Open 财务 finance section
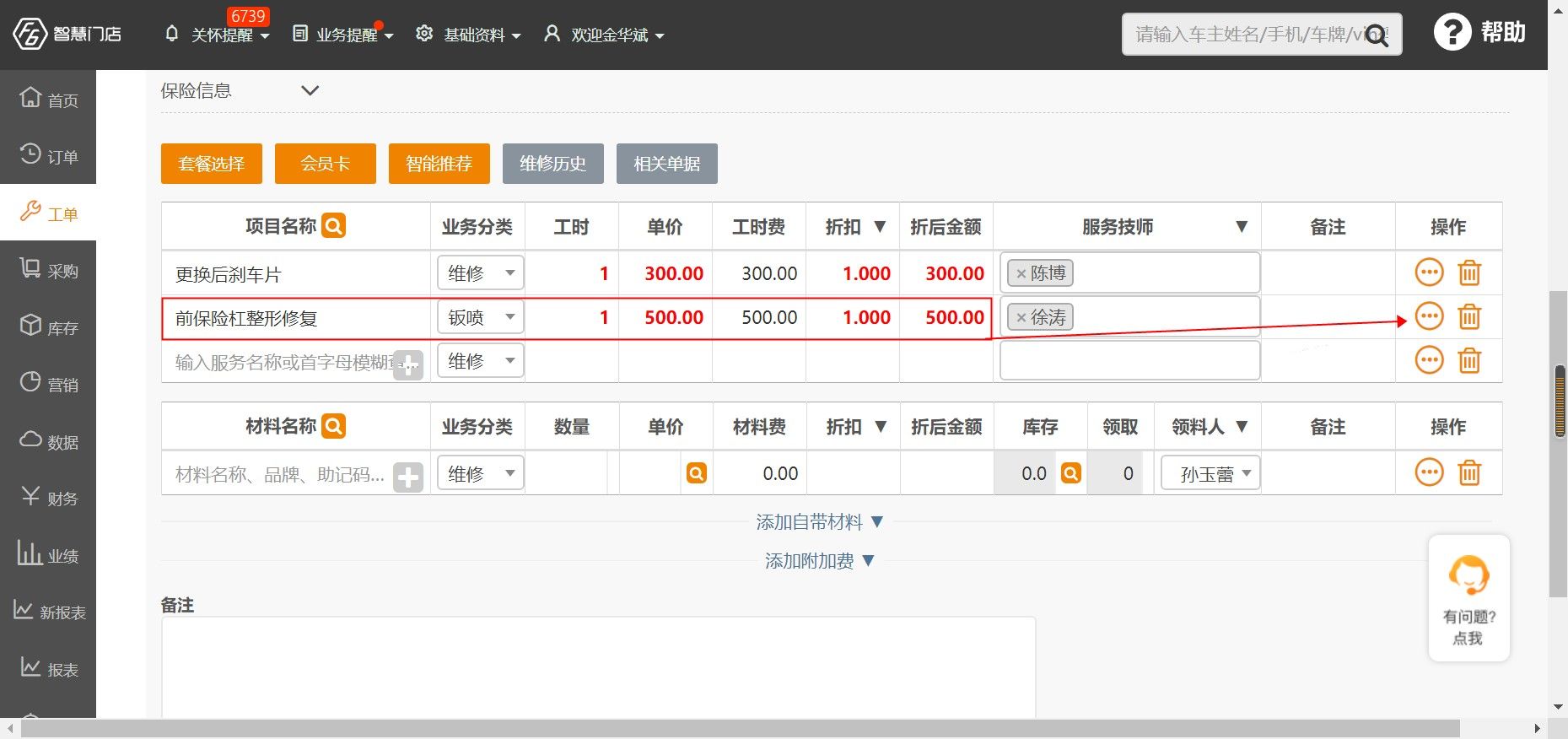 coord(48,498)
